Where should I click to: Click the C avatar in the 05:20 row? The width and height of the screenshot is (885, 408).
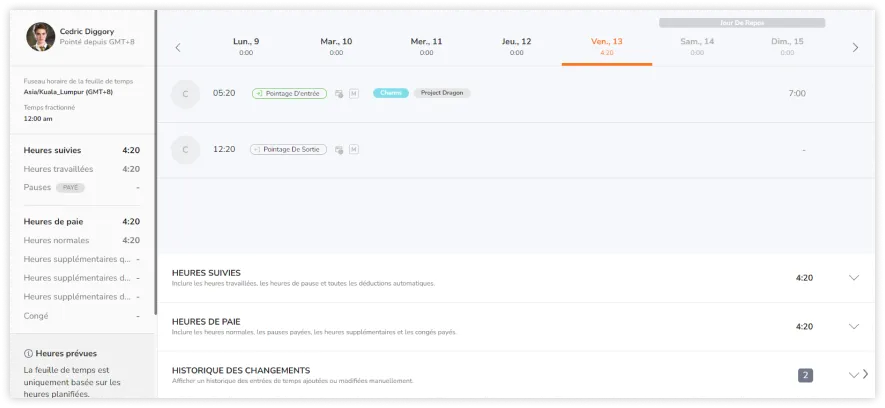[x=185, y=94]
